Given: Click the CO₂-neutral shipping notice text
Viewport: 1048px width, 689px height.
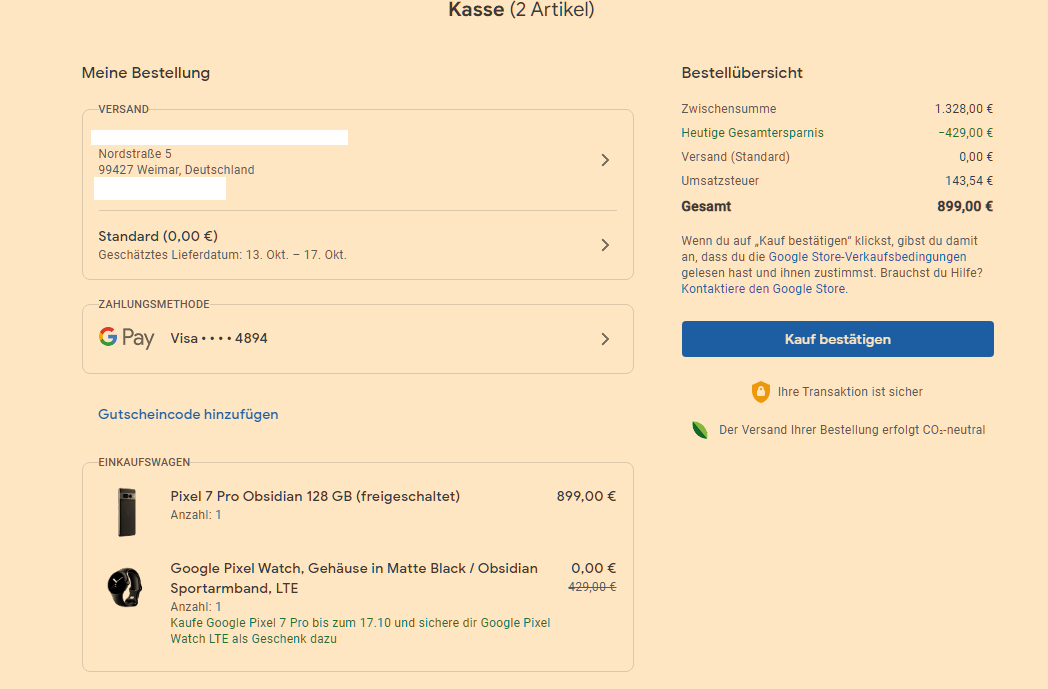Looking at the screenshot, I should coord(852,430).
